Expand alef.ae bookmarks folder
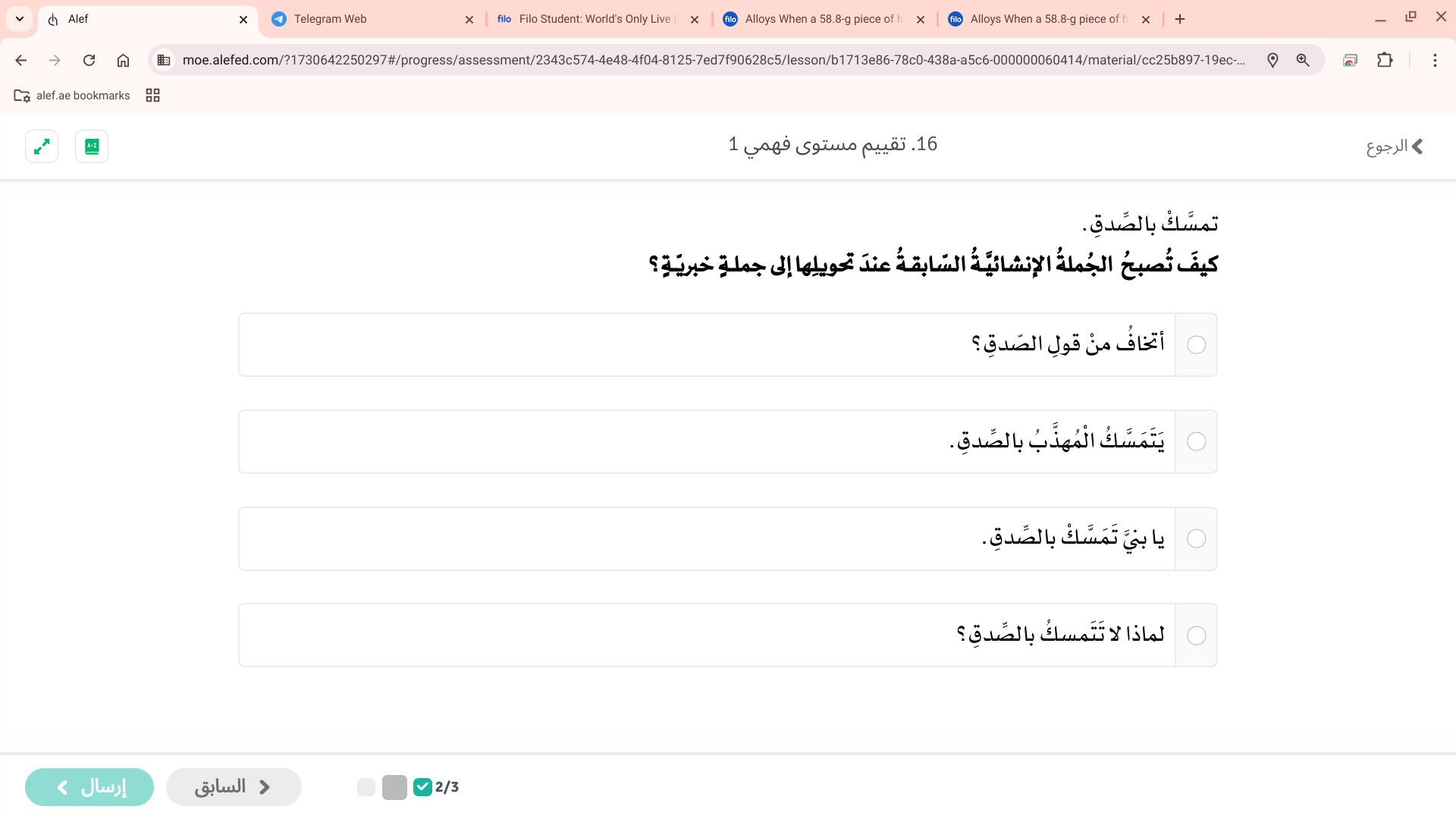Viewport: 1456px width, 819px height. coord(72,96)
